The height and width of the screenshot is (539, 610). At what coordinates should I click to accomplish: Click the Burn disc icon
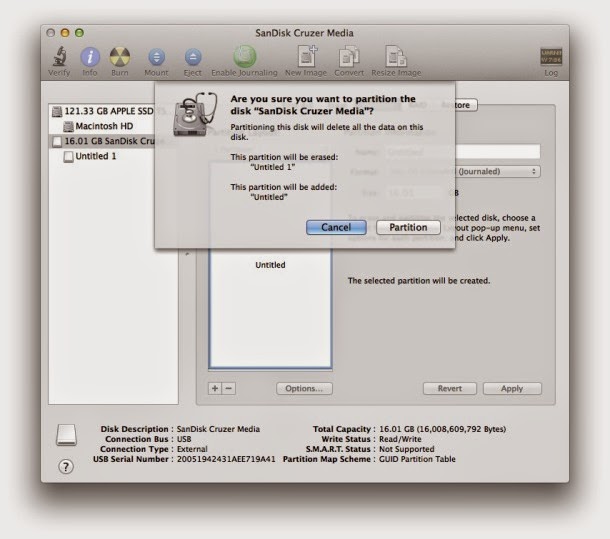pos(119,57)
